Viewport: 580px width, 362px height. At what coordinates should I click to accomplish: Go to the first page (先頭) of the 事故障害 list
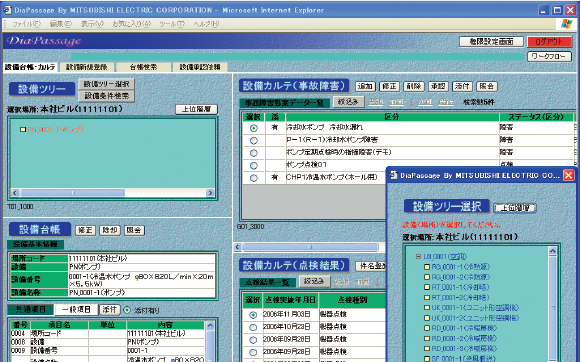[x=375, y=102]
